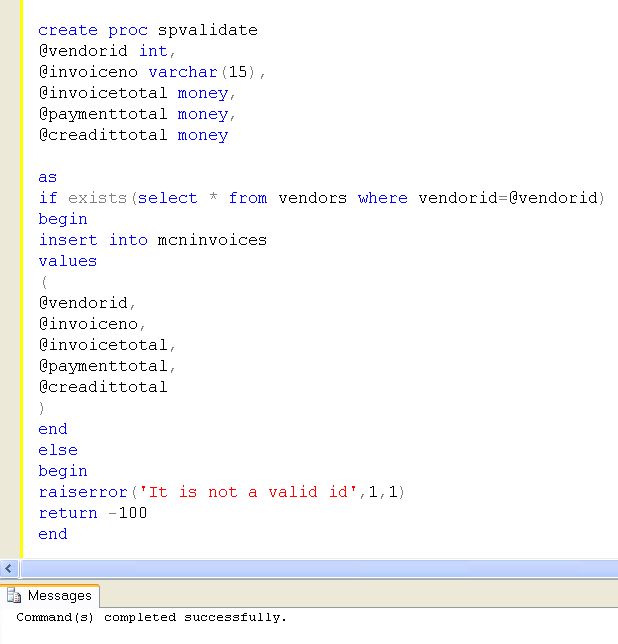Image resolution: width=618 pixels, height=644 pixels.
Task: Click the first 'begin' keyword after if exists
Action: tap(63, 219)
